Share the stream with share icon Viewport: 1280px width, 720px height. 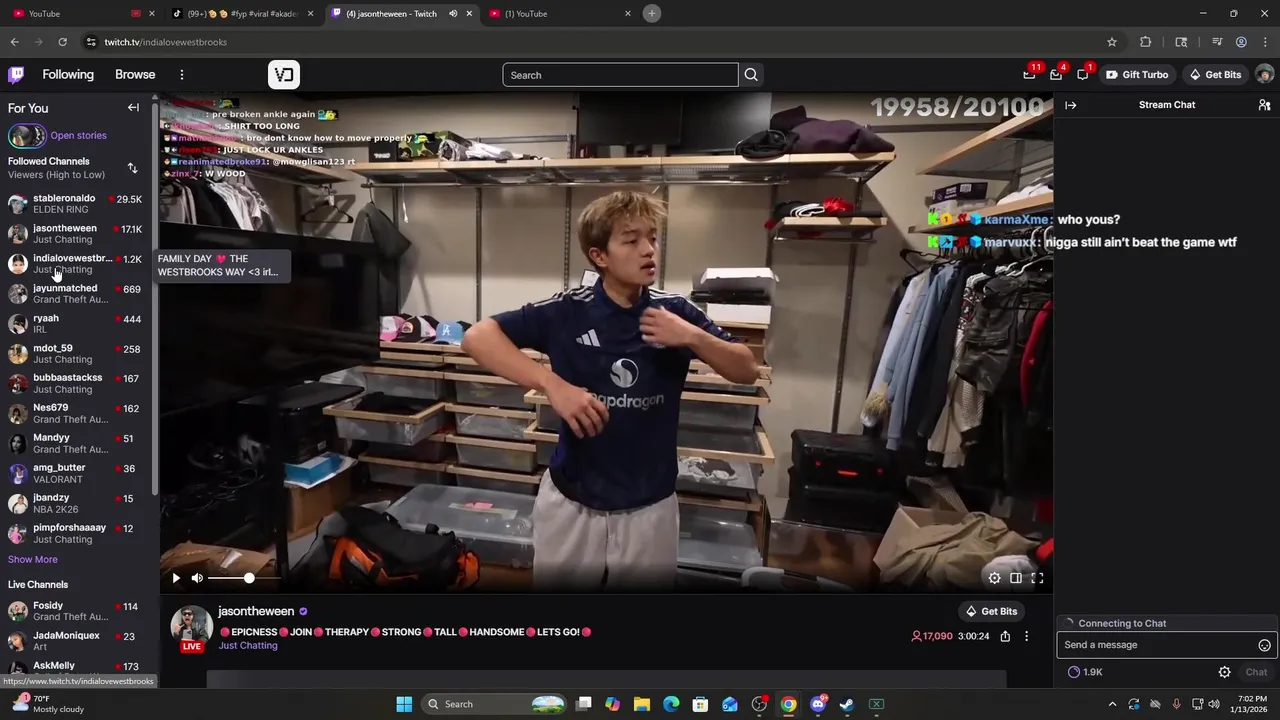[x=1005, y=636]
